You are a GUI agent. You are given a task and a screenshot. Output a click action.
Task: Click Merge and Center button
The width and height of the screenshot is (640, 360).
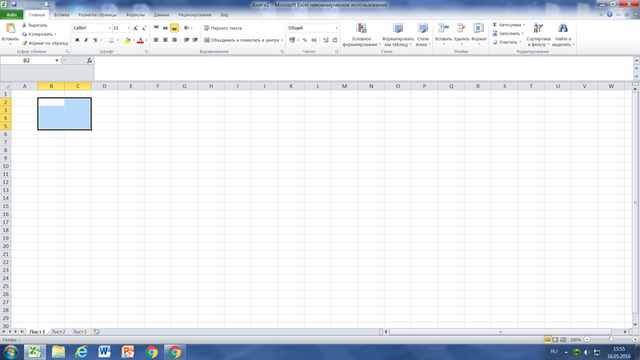242,40
